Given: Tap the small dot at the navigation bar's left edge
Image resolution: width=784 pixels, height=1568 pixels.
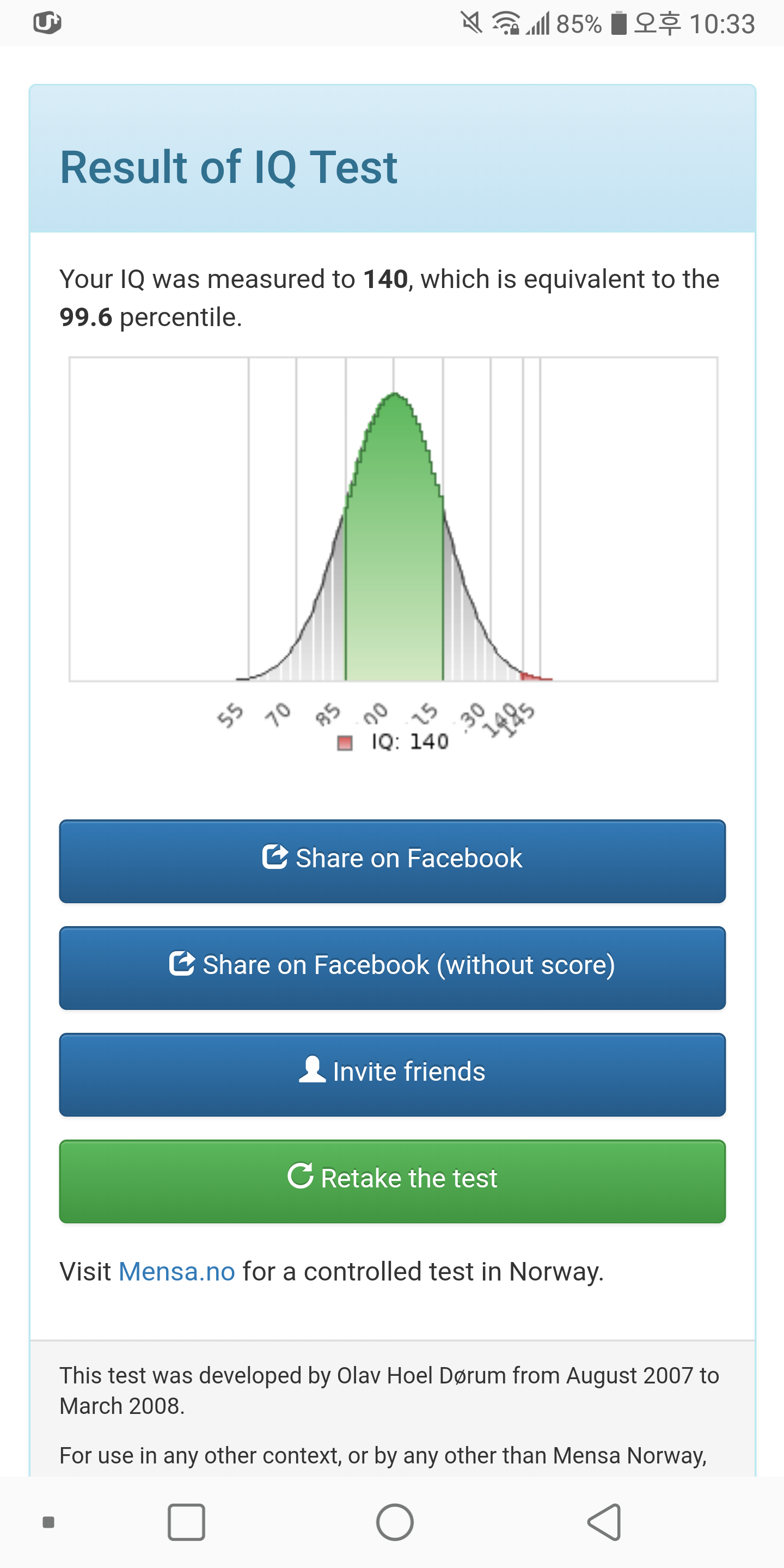Looking at the screenshot, I should tap(48, 1522).
